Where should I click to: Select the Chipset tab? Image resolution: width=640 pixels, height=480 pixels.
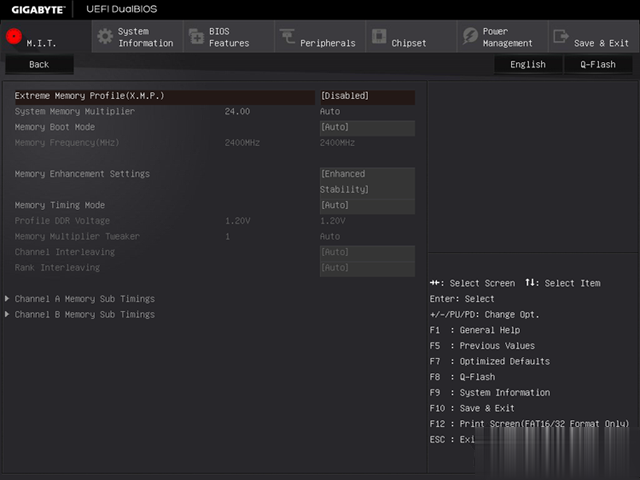[411, 37]
